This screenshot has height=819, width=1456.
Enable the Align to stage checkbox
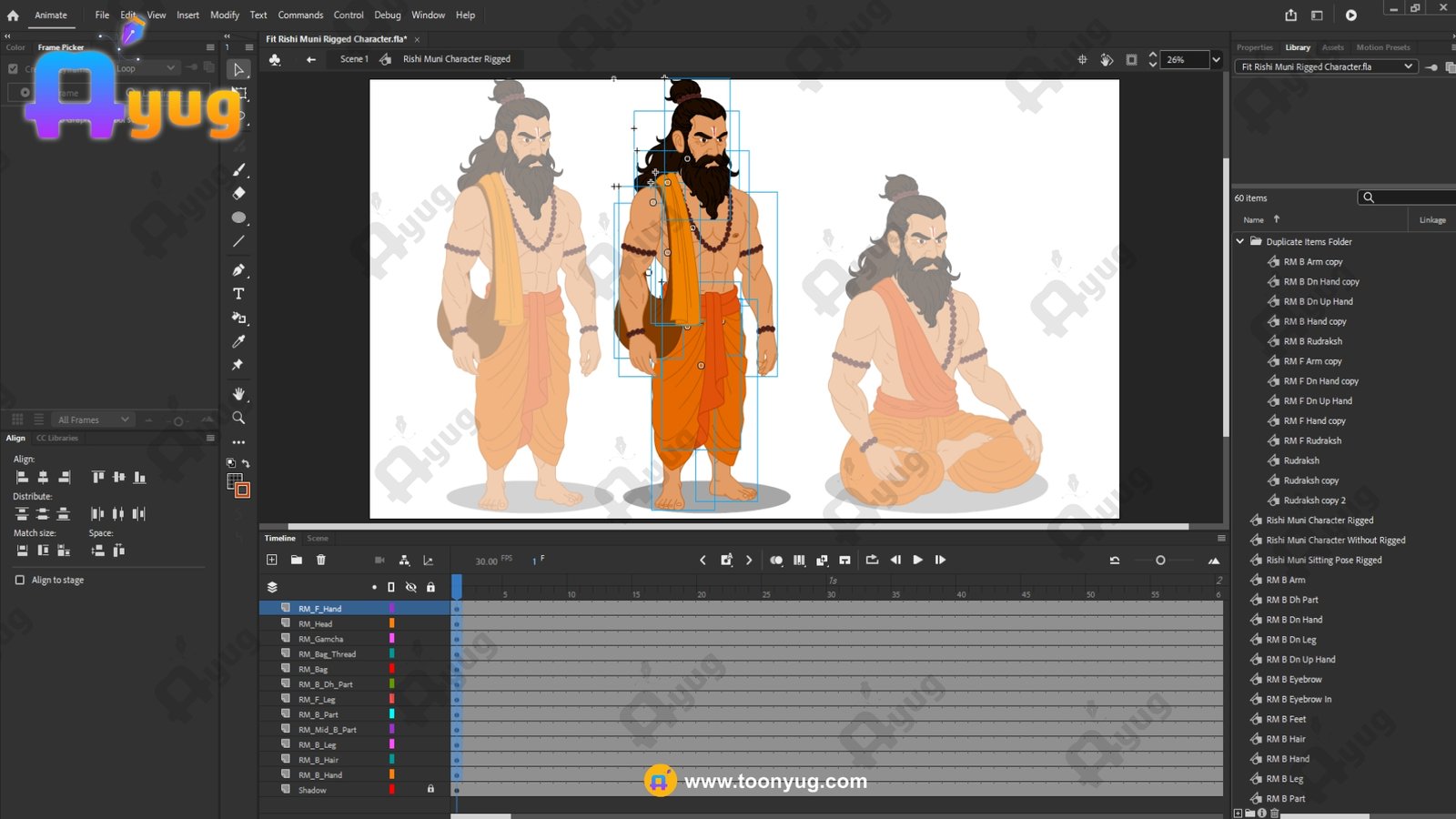[20, 580]
